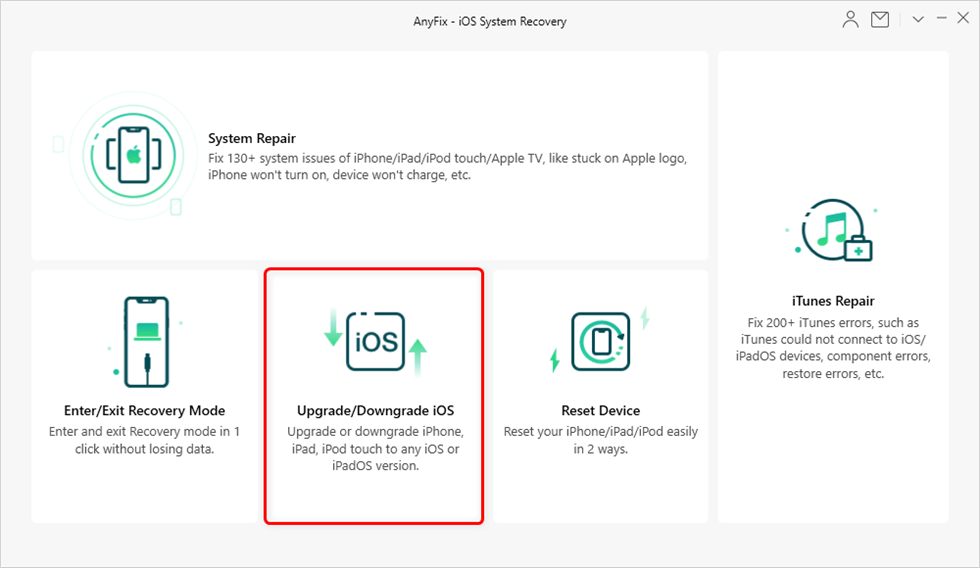Screen dimensions: 980x568
Task: Click the Reset Device circular-arrow icon
Action: 600,341
